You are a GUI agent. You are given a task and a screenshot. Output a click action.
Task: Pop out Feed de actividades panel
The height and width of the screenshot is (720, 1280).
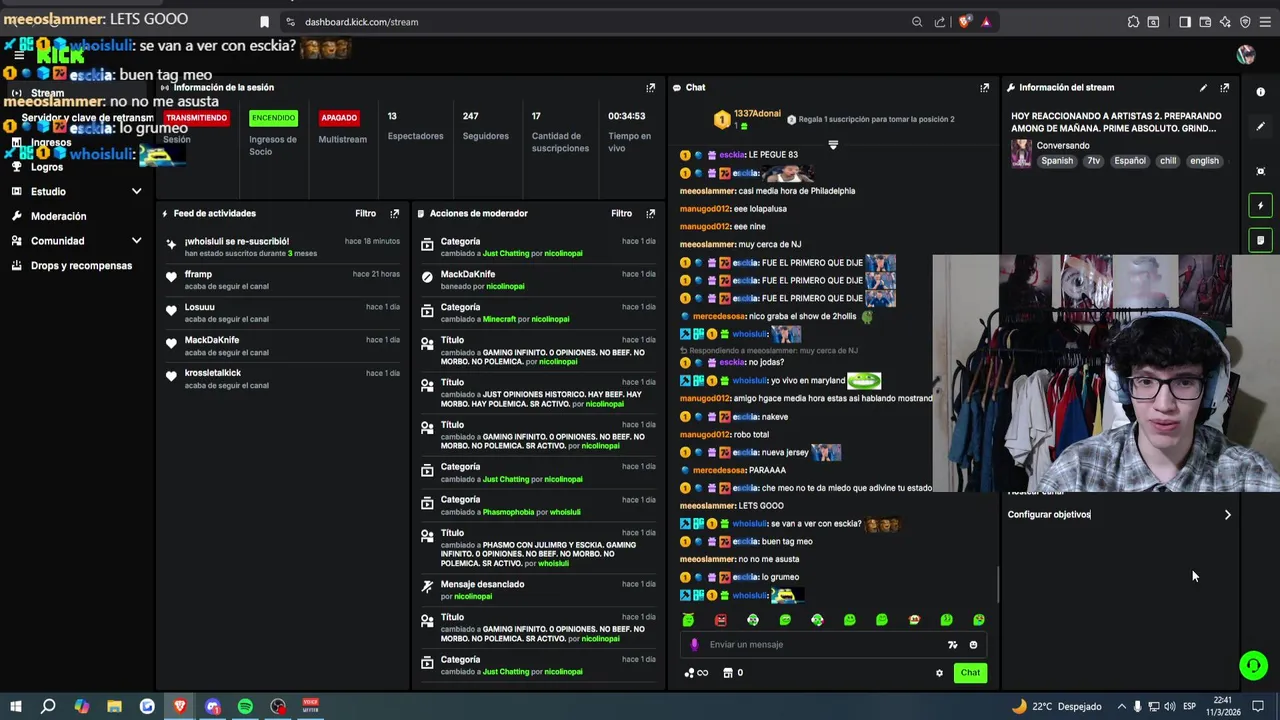pyautogui.click(x=394, y=214)
